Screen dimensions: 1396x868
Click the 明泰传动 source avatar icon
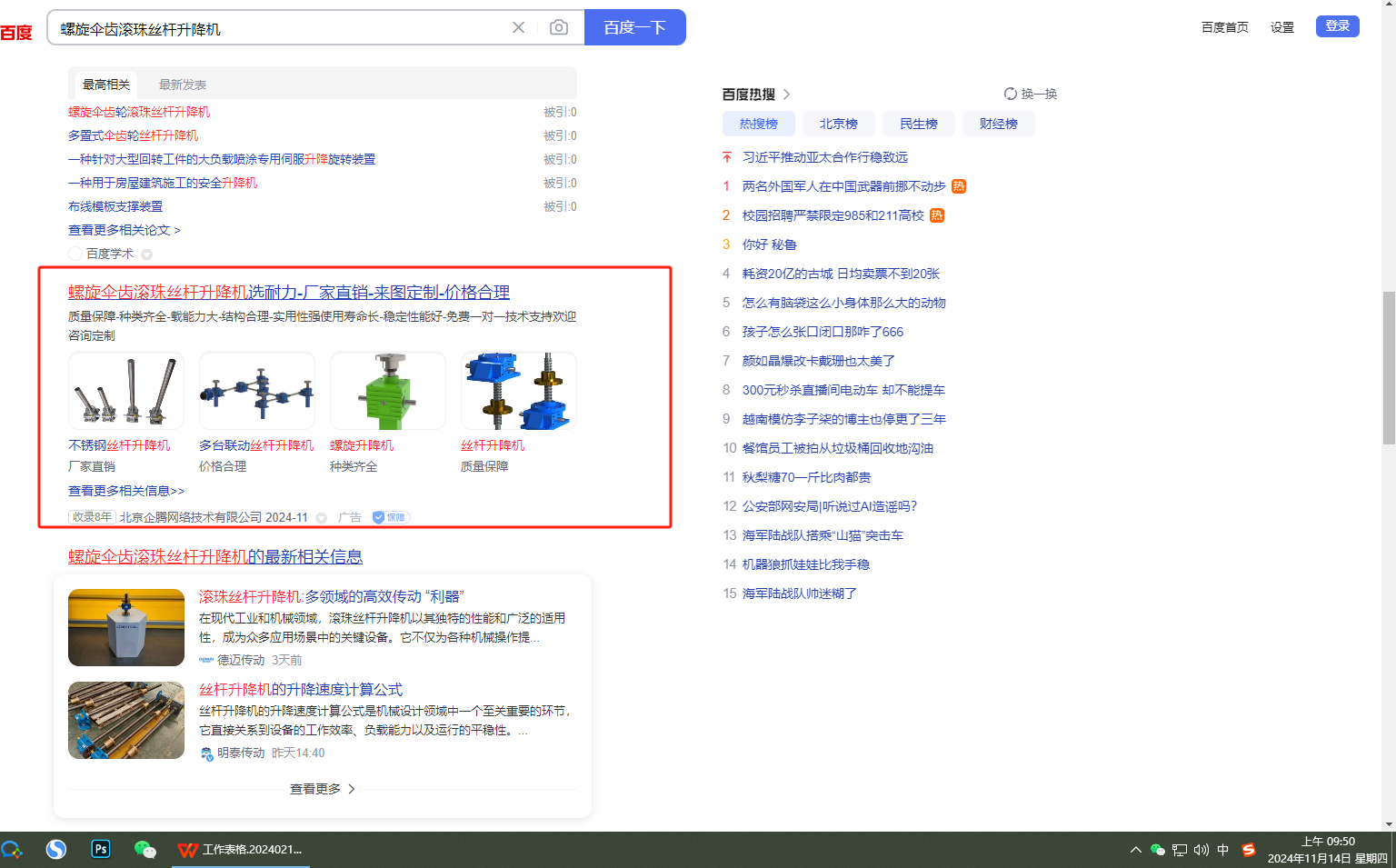point(206,753)
